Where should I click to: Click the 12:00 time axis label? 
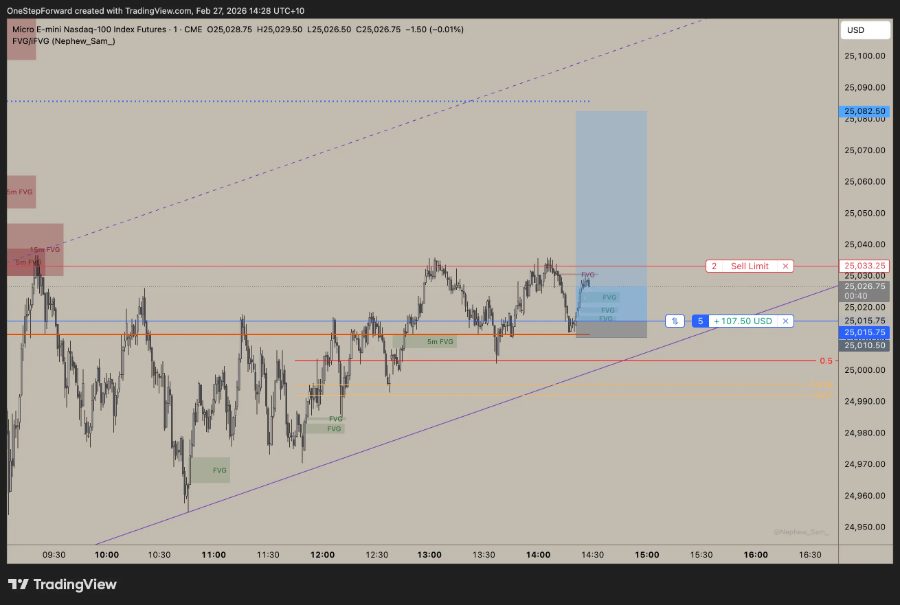pyautogui.click(x=322, y=554)
